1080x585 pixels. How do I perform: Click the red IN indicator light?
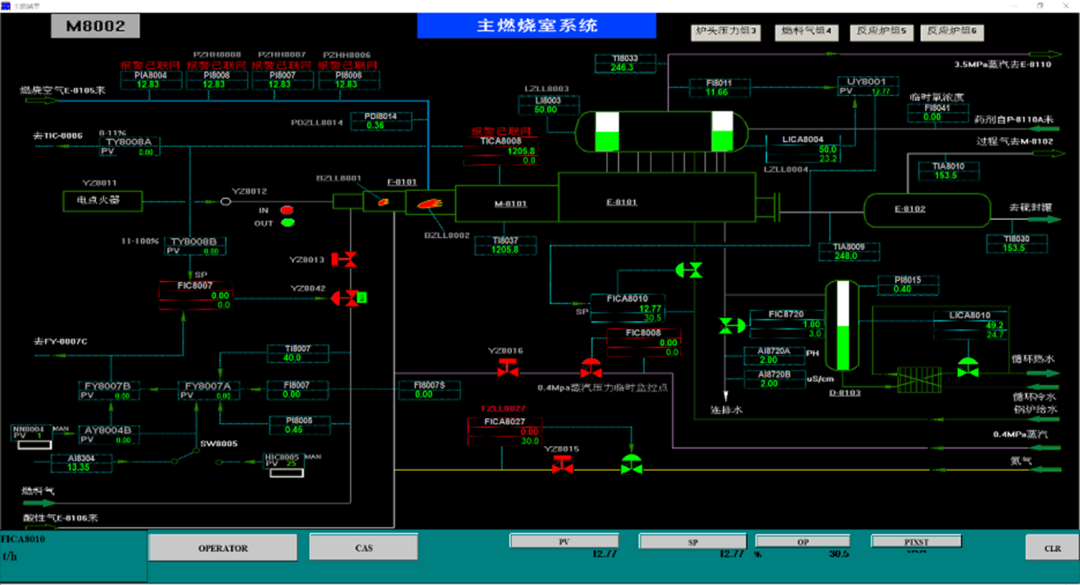point(288,210)
